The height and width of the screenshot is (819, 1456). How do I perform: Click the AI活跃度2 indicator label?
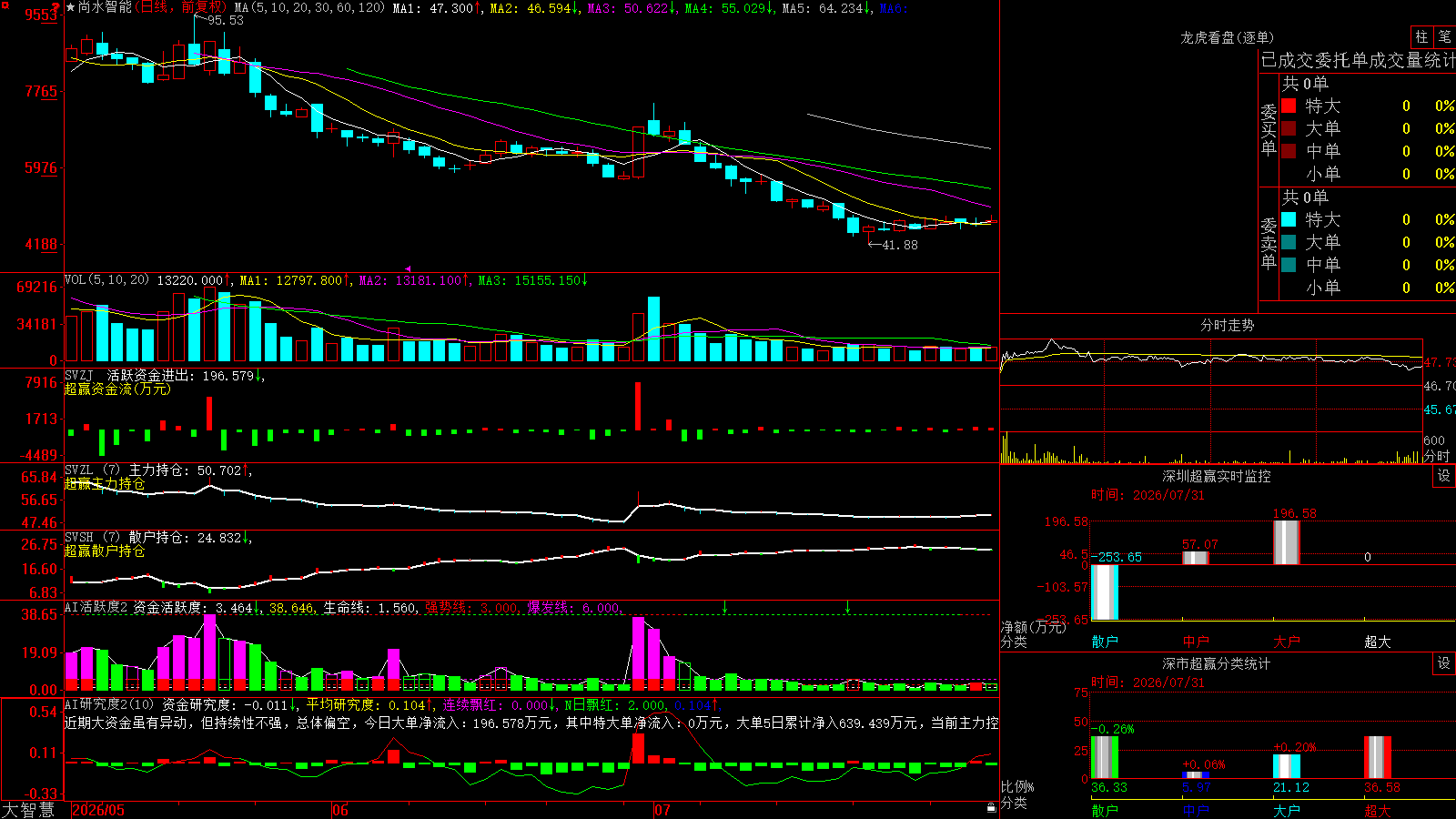coord(96,607)
